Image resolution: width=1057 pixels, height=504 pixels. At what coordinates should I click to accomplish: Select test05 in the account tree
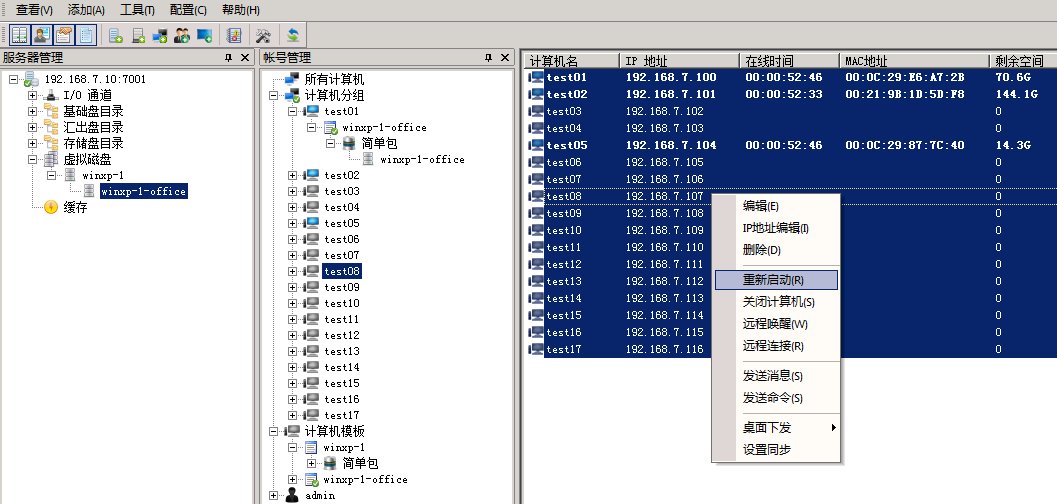pos(342,223)
